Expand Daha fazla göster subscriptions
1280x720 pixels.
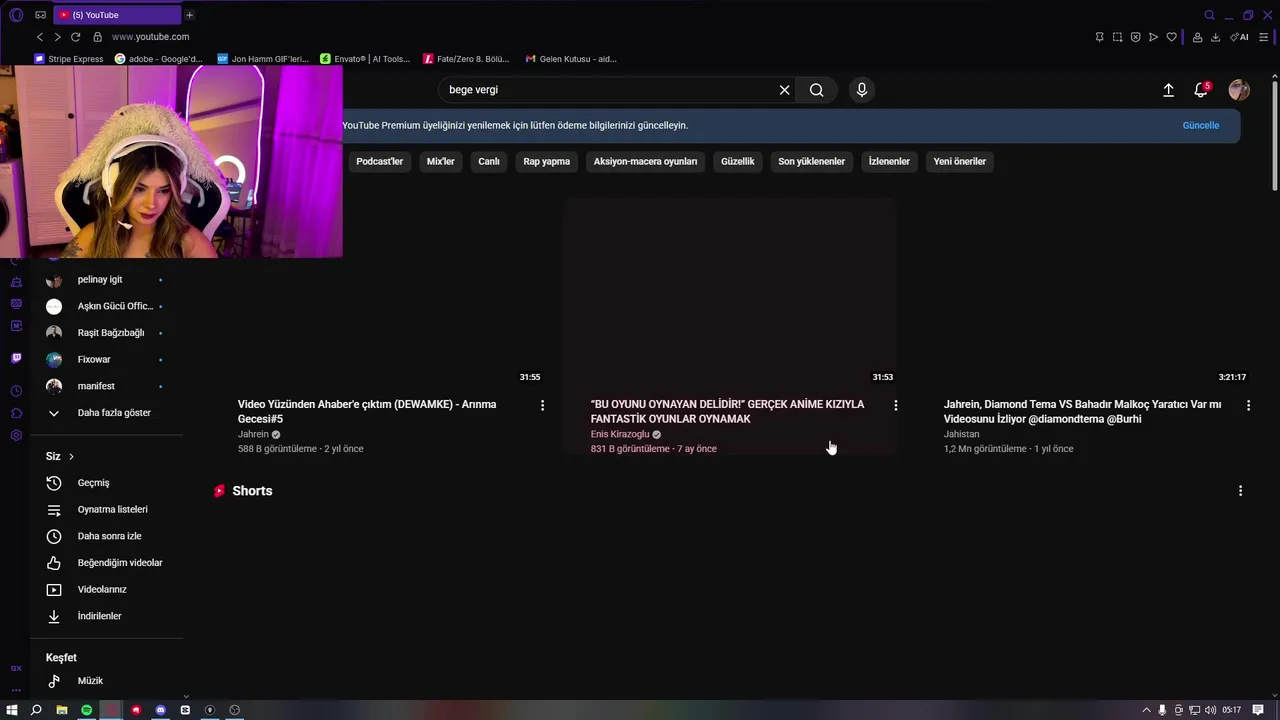(107, 413)
